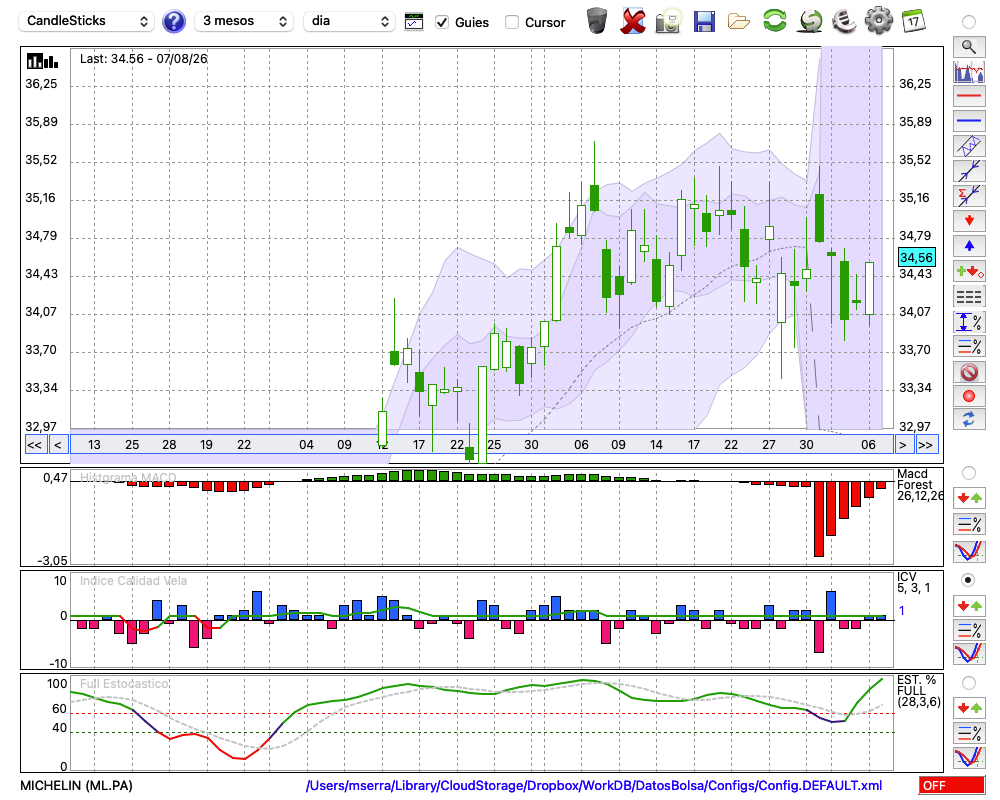Screen dimensions: 1000x800
Task: Click the trash can icon
Action: tap(597, 21)
